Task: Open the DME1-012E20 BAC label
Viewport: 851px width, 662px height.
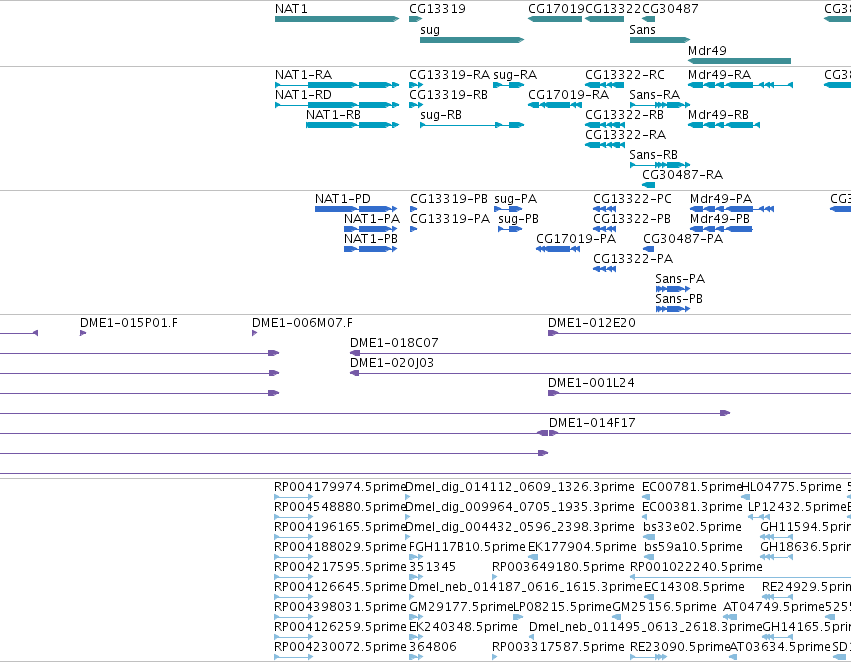Action: tap(592, 323)
